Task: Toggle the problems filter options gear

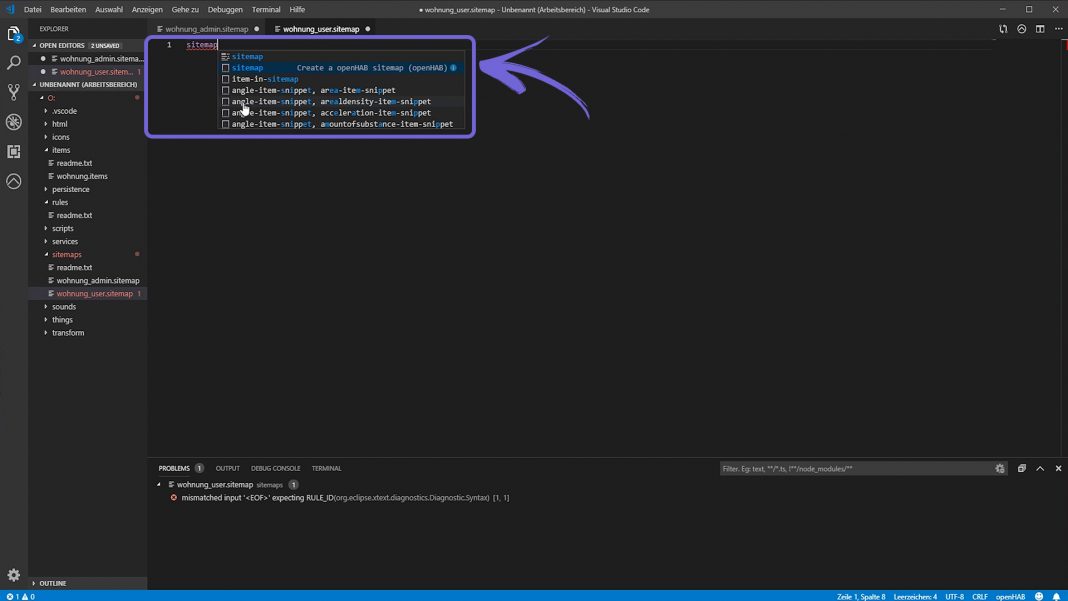Action: pos(1000,468)
